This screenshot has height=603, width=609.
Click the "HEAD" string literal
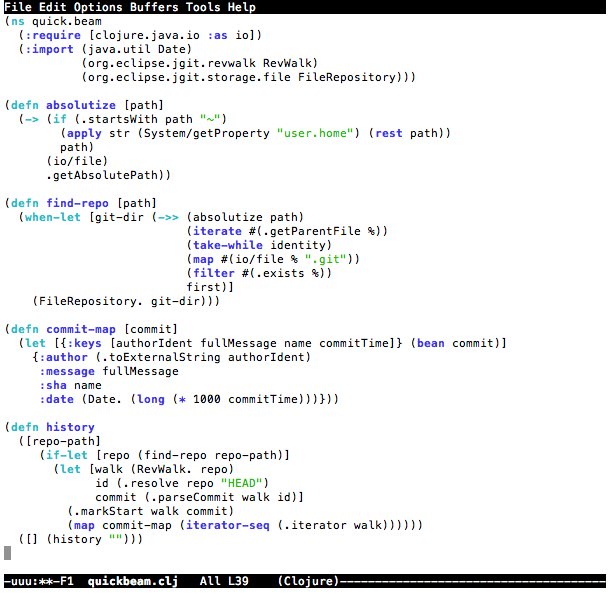click(x=242, y=483)
